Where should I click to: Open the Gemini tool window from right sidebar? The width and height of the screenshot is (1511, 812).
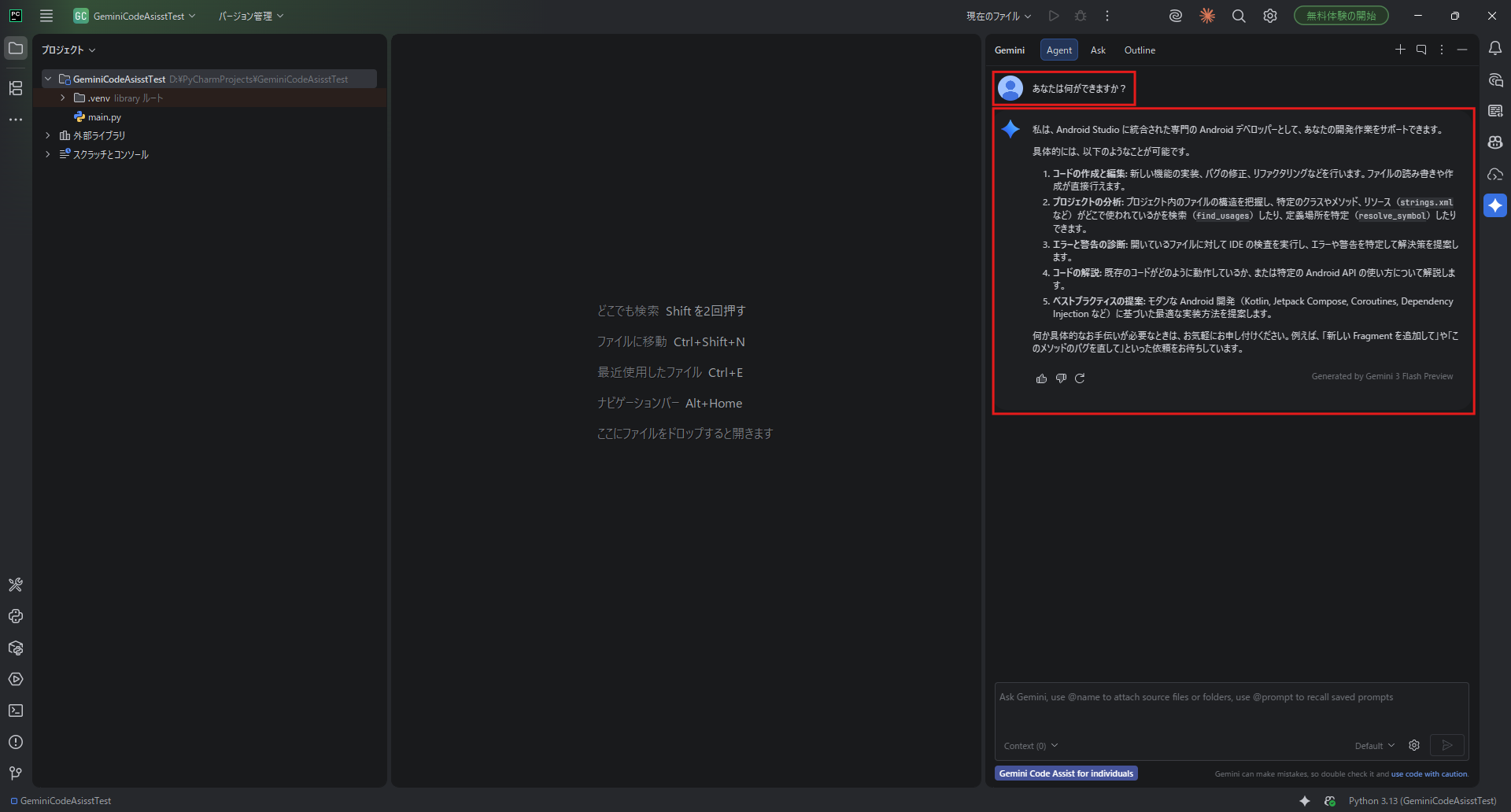pos(1494,205)
